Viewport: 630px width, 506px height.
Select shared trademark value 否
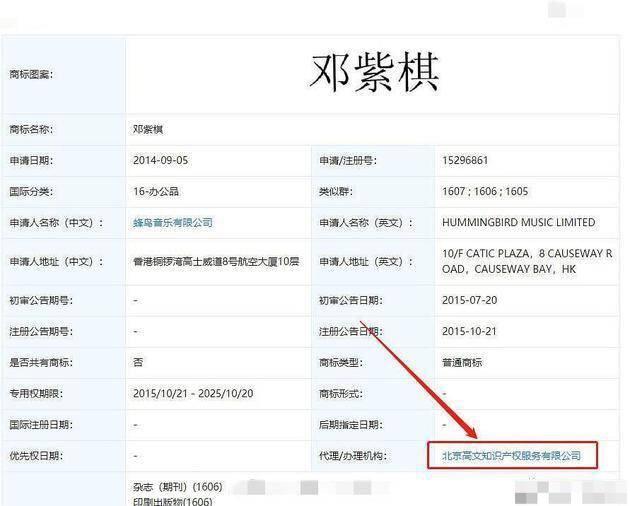pos(138,363)
